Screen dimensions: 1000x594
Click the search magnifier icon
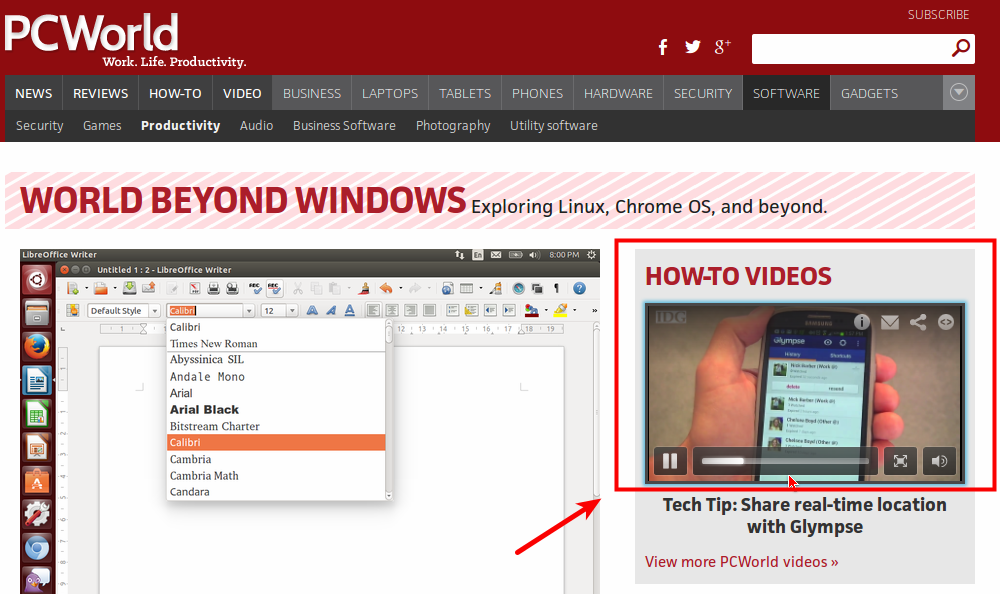[960, 48]
